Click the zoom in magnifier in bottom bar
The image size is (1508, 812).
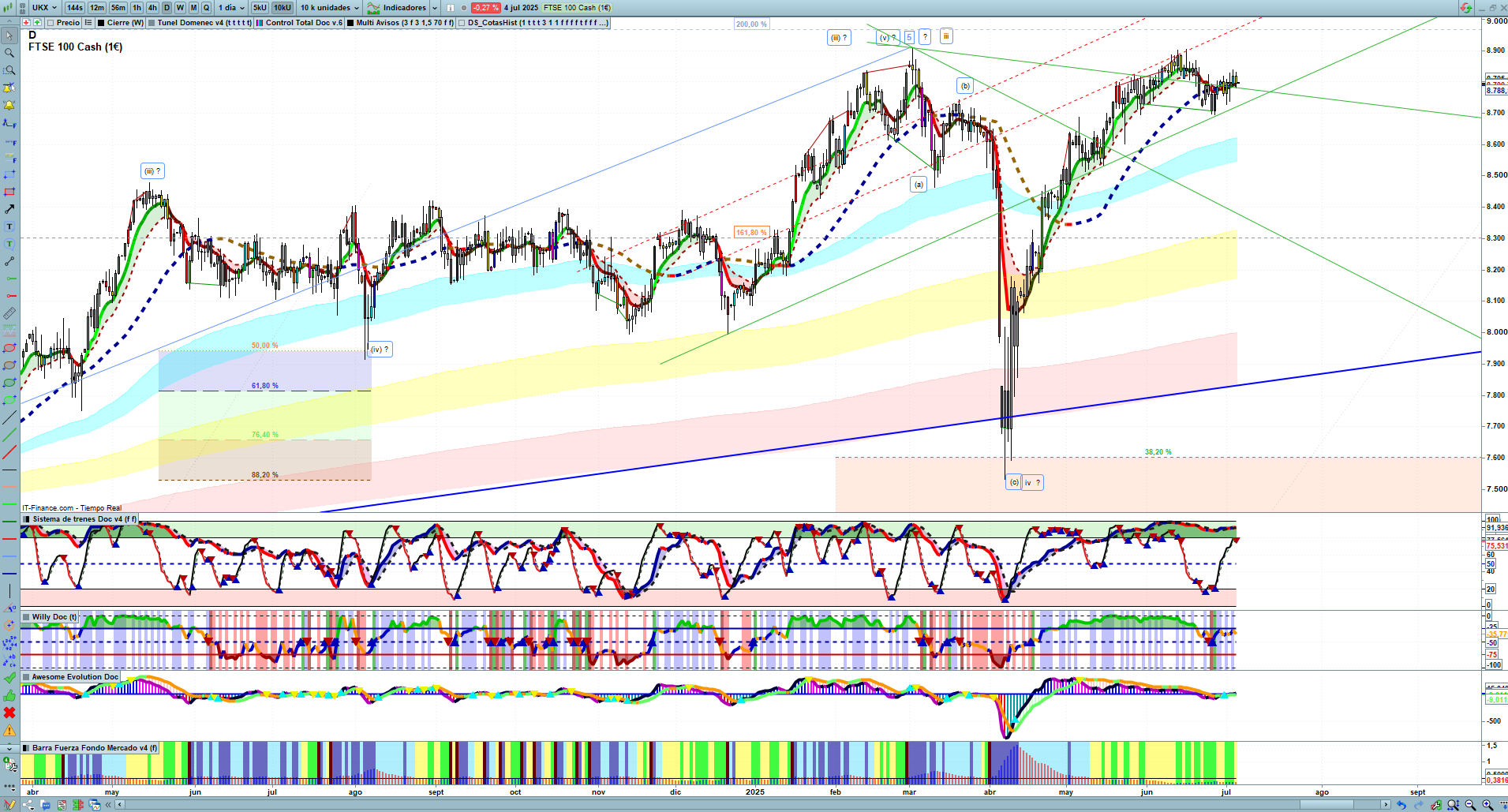(1487, 805)
